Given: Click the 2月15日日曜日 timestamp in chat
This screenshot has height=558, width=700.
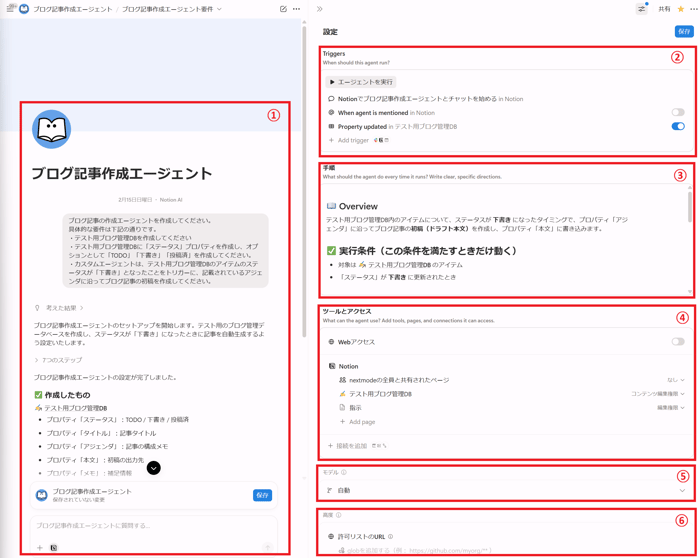Looking at the screenshot, I should pos(135,200).
